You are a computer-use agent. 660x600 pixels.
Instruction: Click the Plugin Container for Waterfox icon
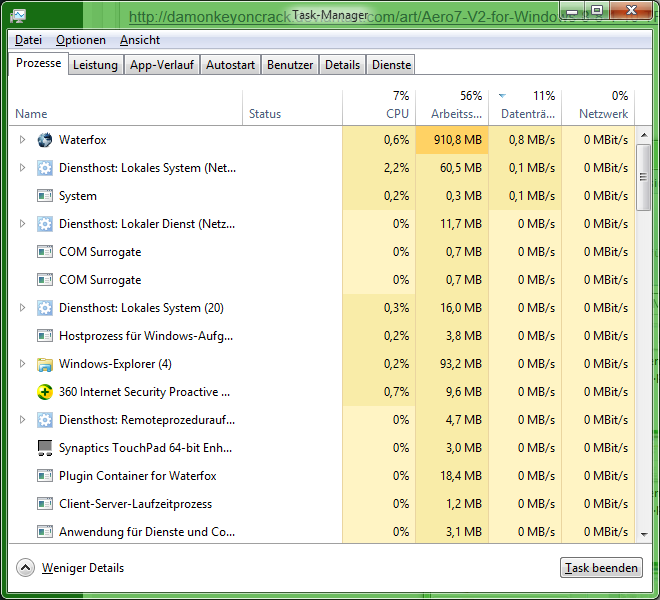coord(45,476)
